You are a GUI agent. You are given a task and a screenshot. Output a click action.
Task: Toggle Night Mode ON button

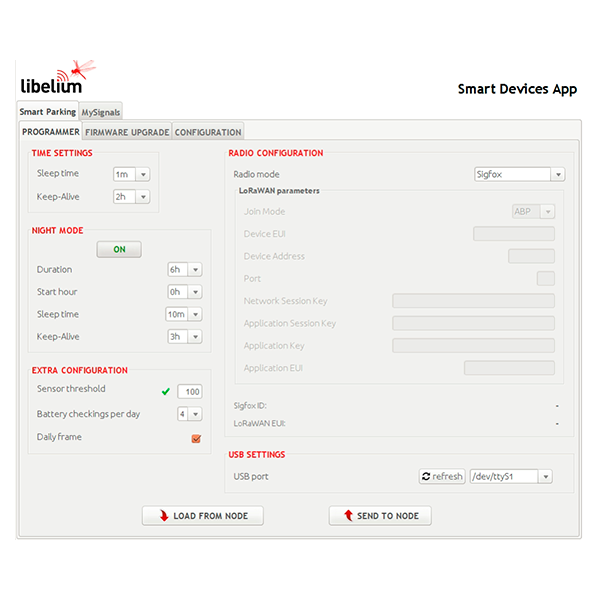(119, 249)
